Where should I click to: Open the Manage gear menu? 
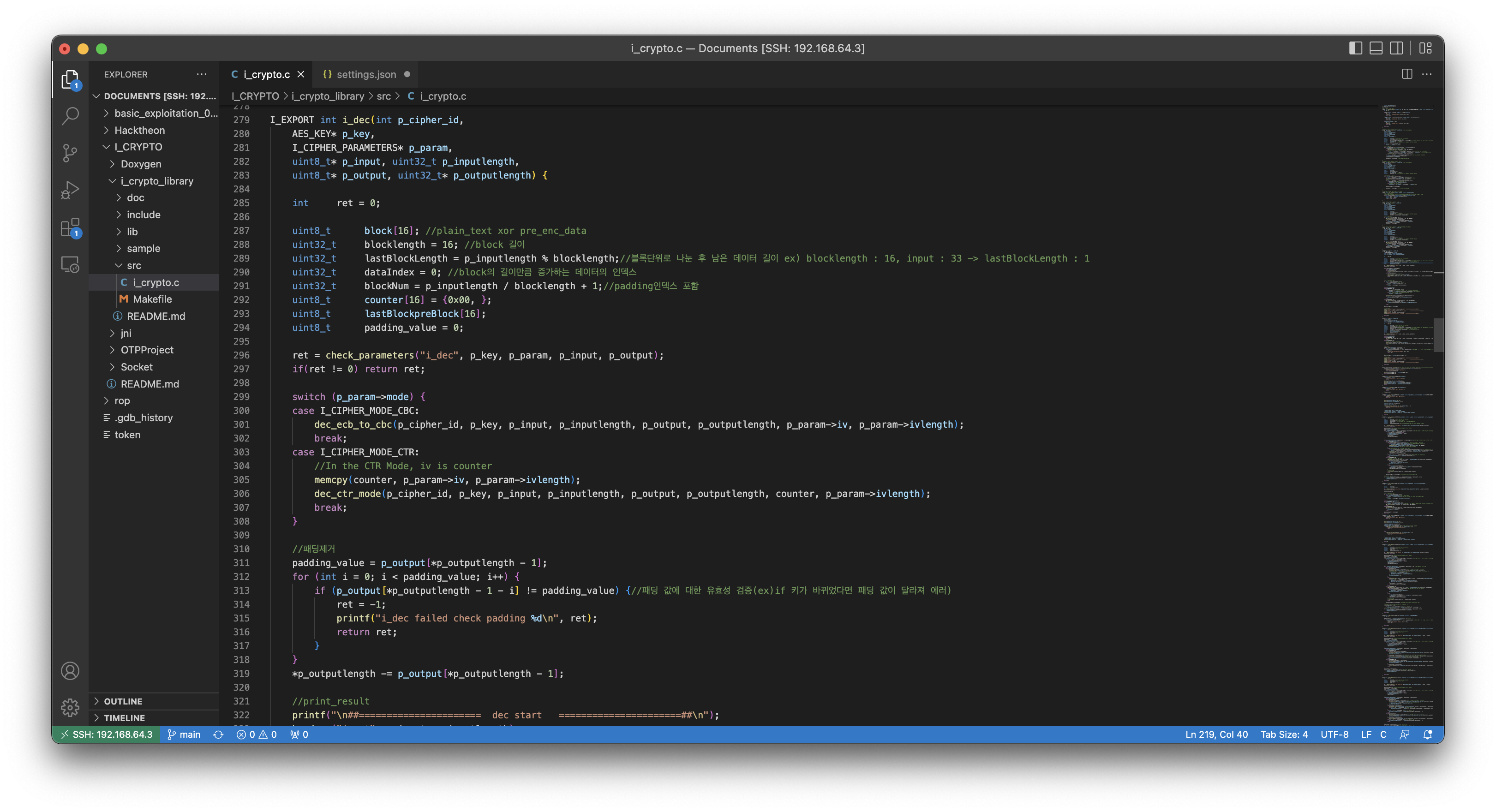click(x=70, y=707)
